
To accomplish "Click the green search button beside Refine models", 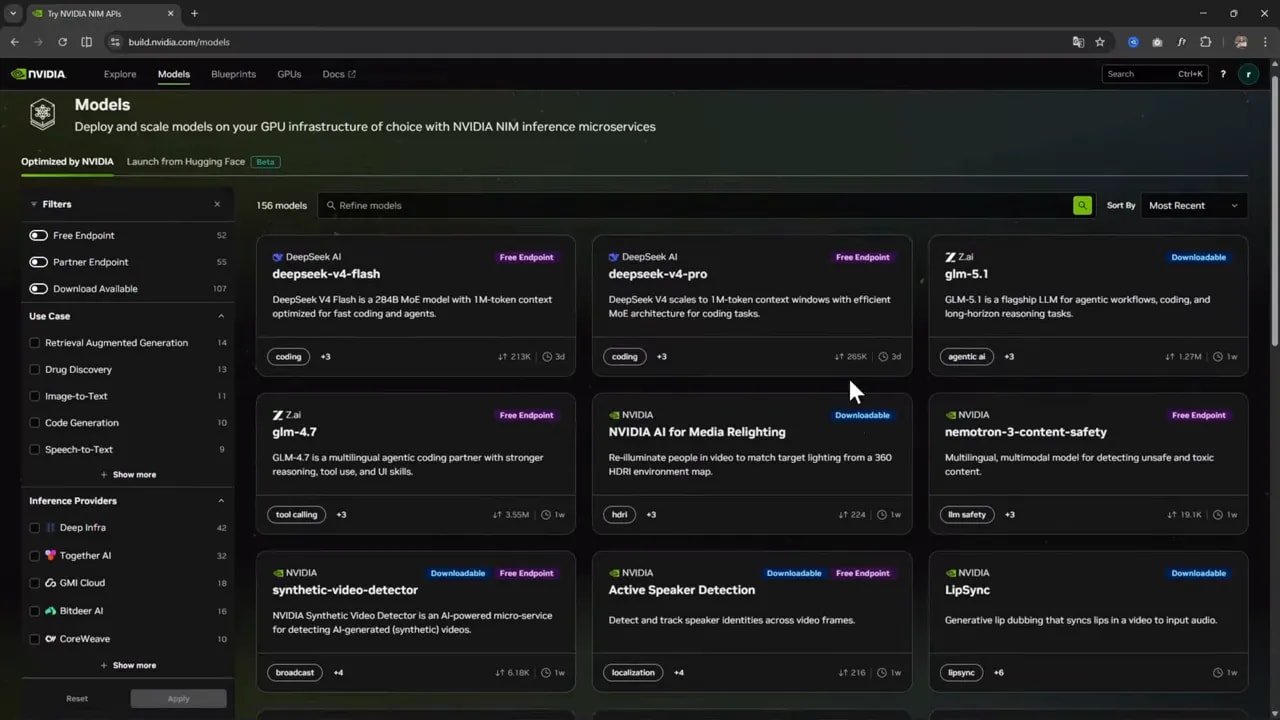I will pos(1082,205).
